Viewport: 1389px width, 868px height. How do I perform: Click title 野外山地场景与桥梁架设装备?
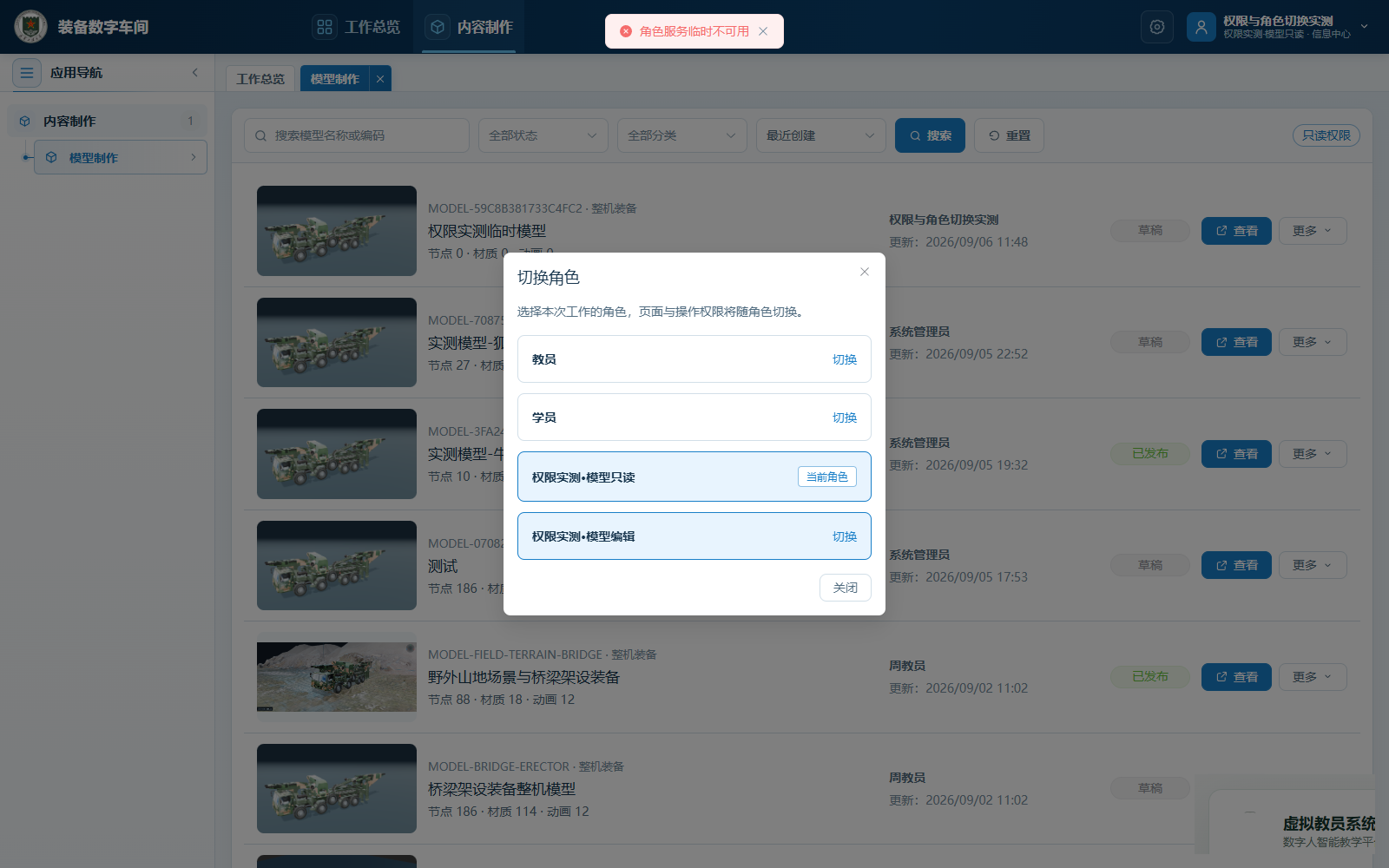point(523,677)
